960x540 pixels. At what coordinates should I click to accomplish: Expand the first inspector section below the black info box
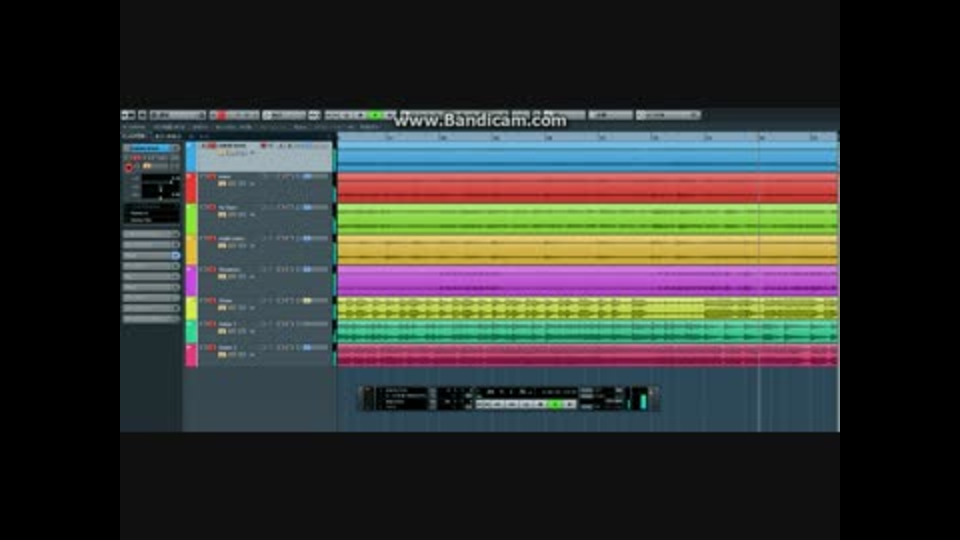pyautogui.click(x=151, y=234)
